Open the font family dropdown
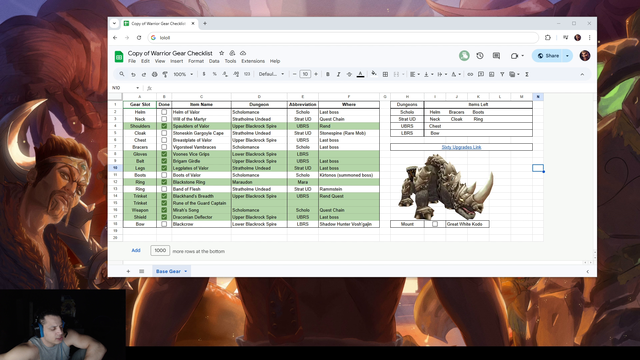Viewport: 640px width, 360px height. point(271,74)
